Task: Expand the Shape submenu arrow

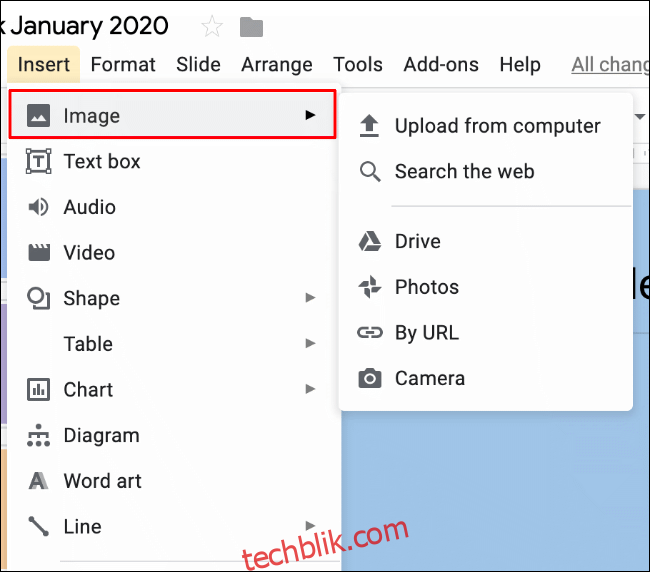Action: pyautogui.click(x=310, y=298)
